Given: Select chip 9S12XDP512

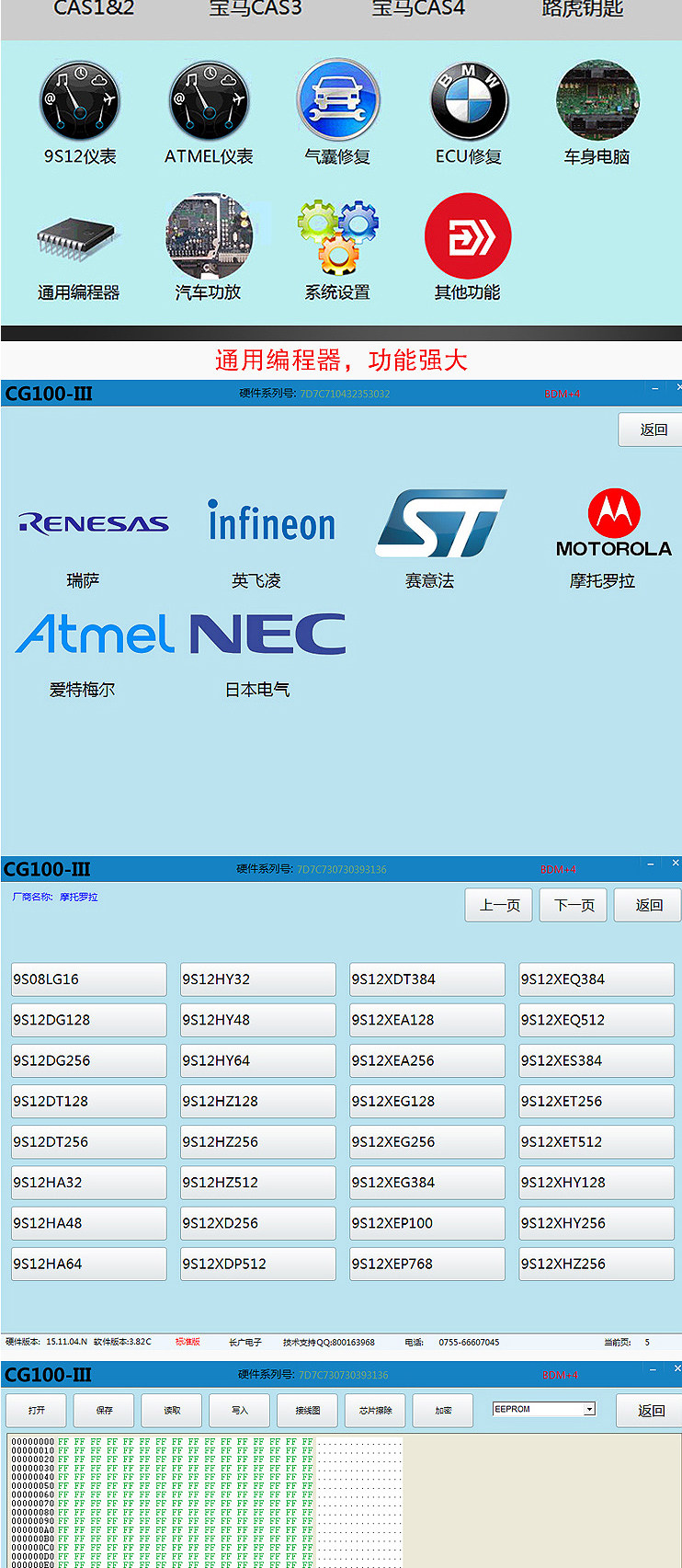Looking at the screenshot, I should click(x=258, y=1264).
